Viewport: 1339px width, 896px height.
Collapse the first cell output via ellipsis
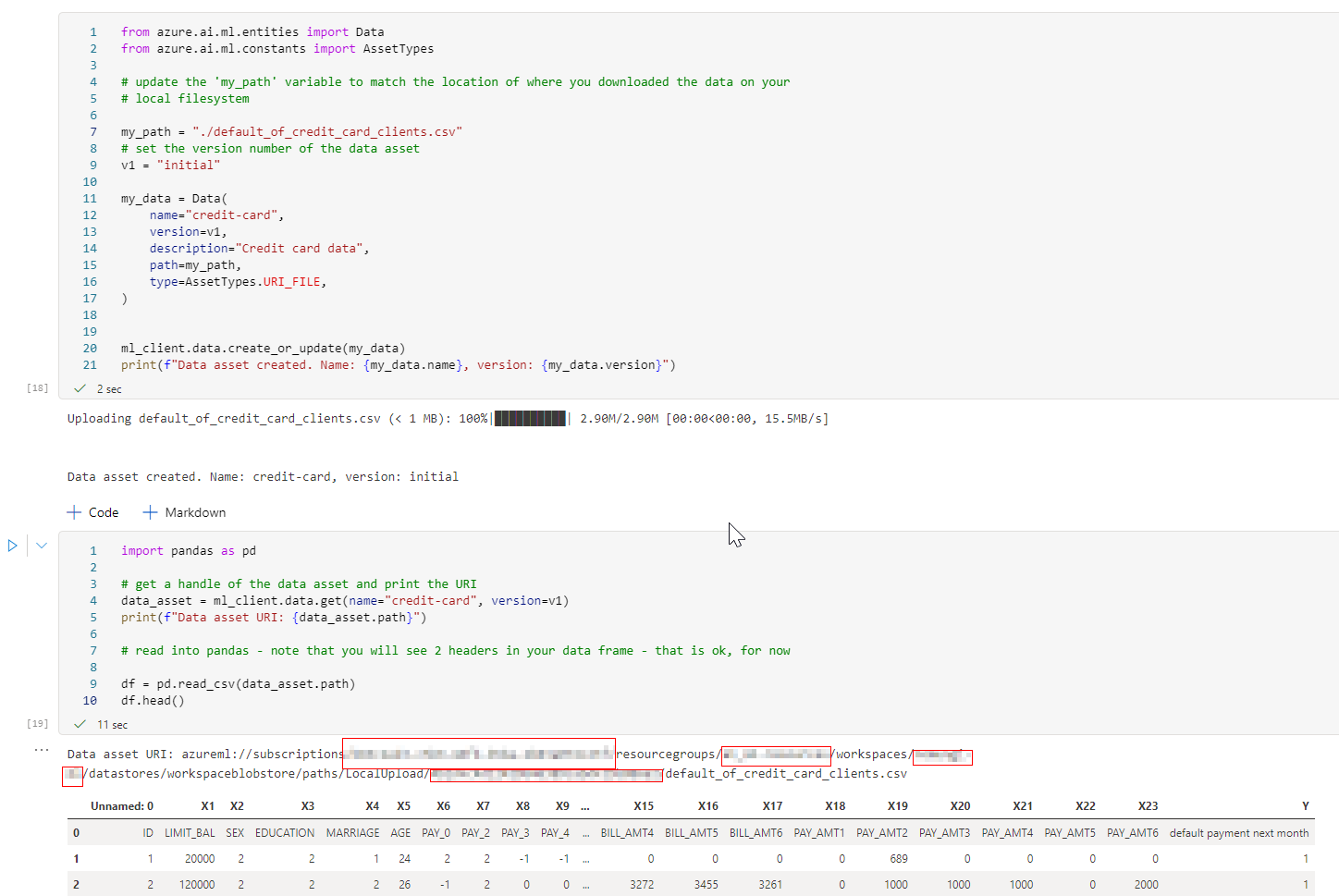(41, 749)
